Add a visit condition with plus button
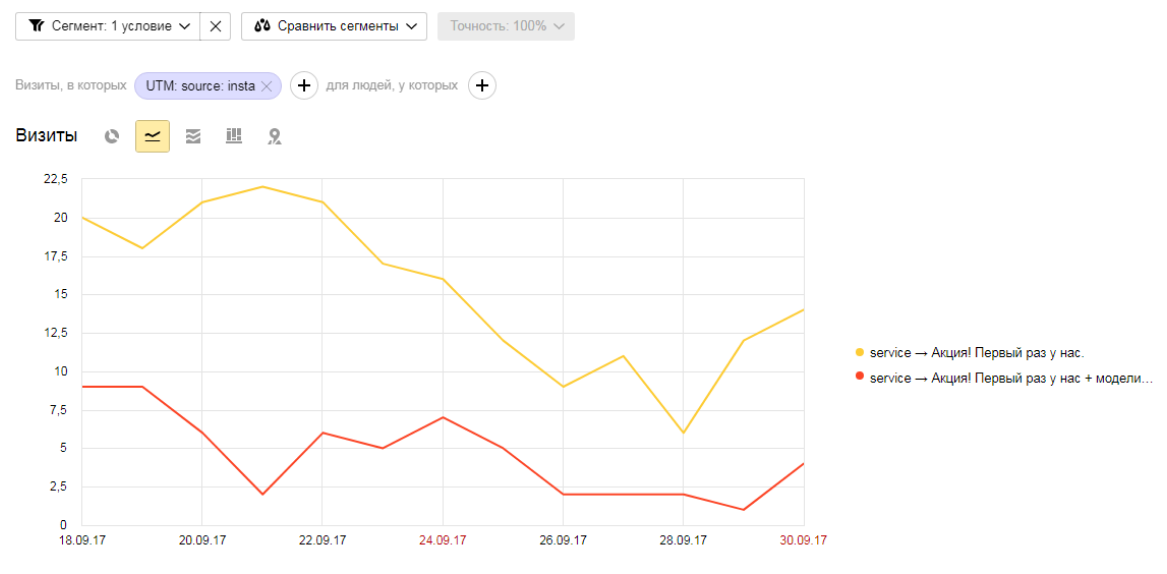 pos(304,86)
